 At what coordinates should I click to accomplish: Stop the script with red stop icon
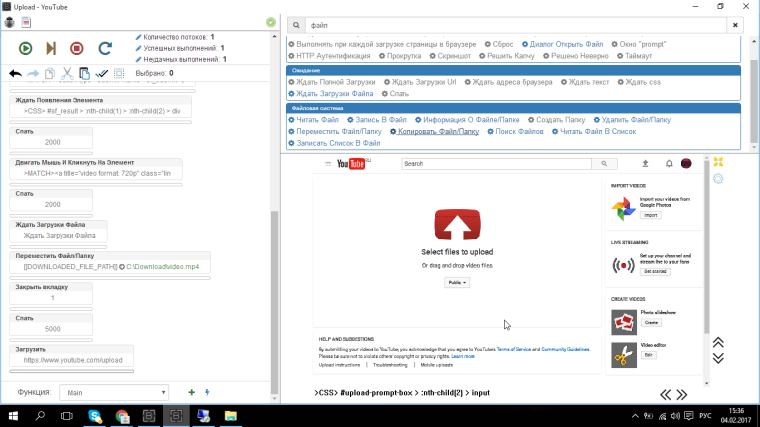pyautogui.click(x=77, y=47)
